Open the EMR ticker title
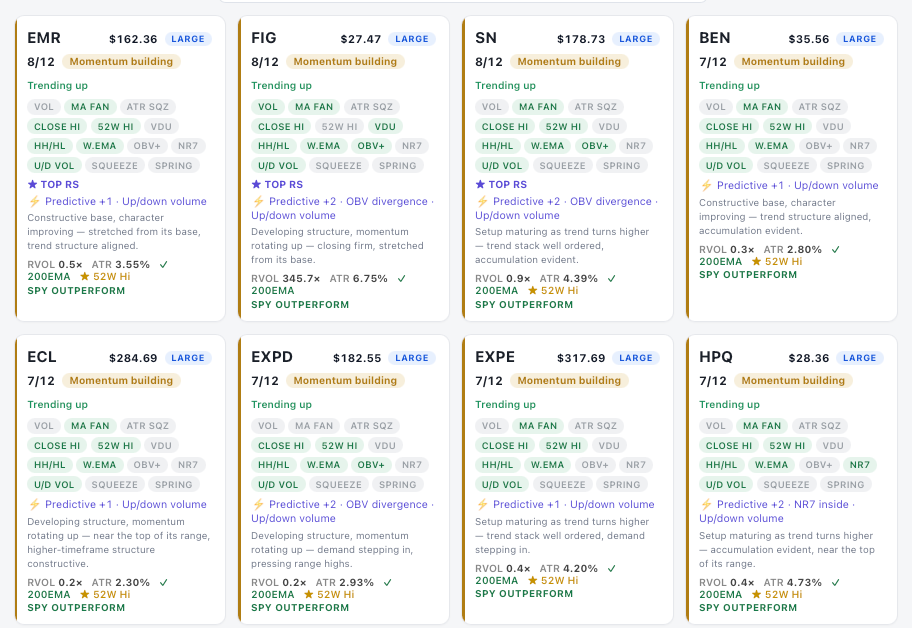The height and width of the screenshot is (628, 912). 44,38
